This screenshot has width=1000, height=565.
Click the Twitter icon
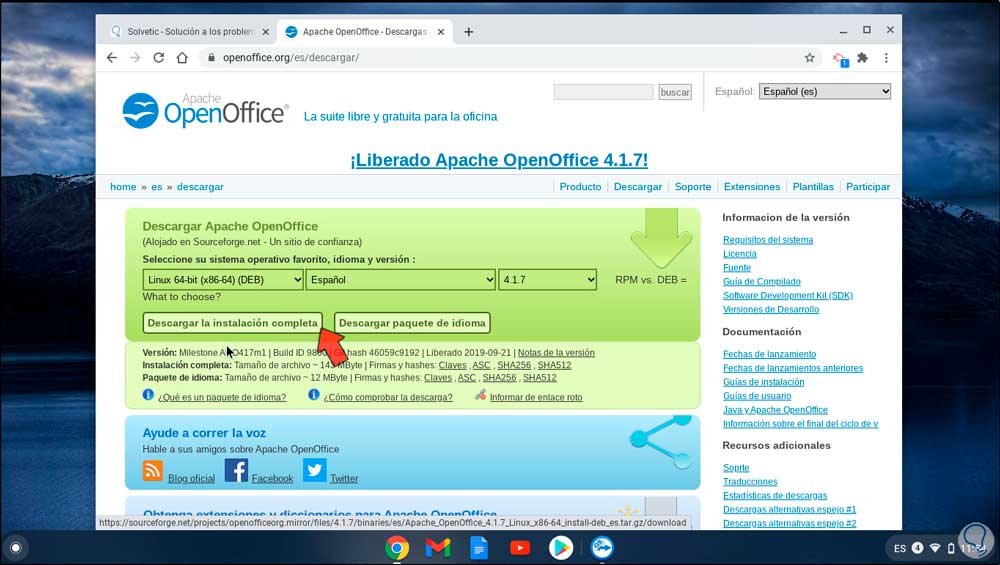314,471
